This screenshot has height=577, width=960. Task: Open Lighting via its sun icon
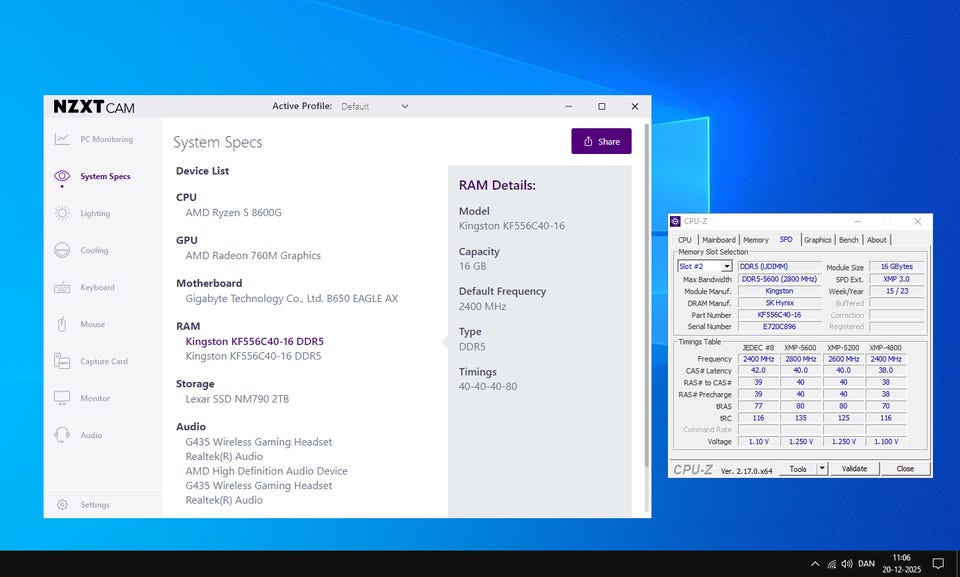click(x=62, y=213)
